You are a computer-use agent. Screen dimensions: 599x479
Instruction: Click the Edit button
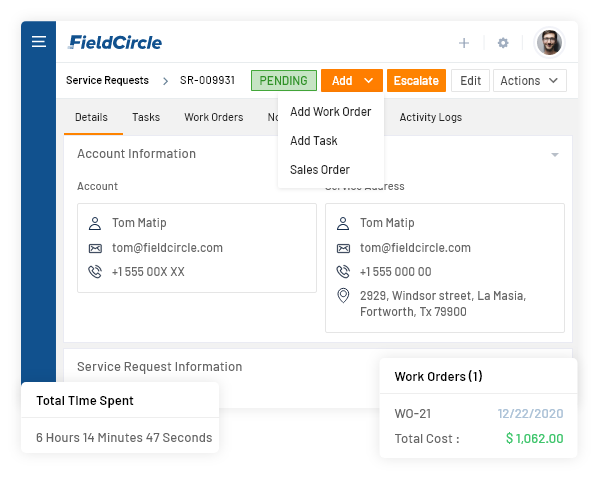470,81
